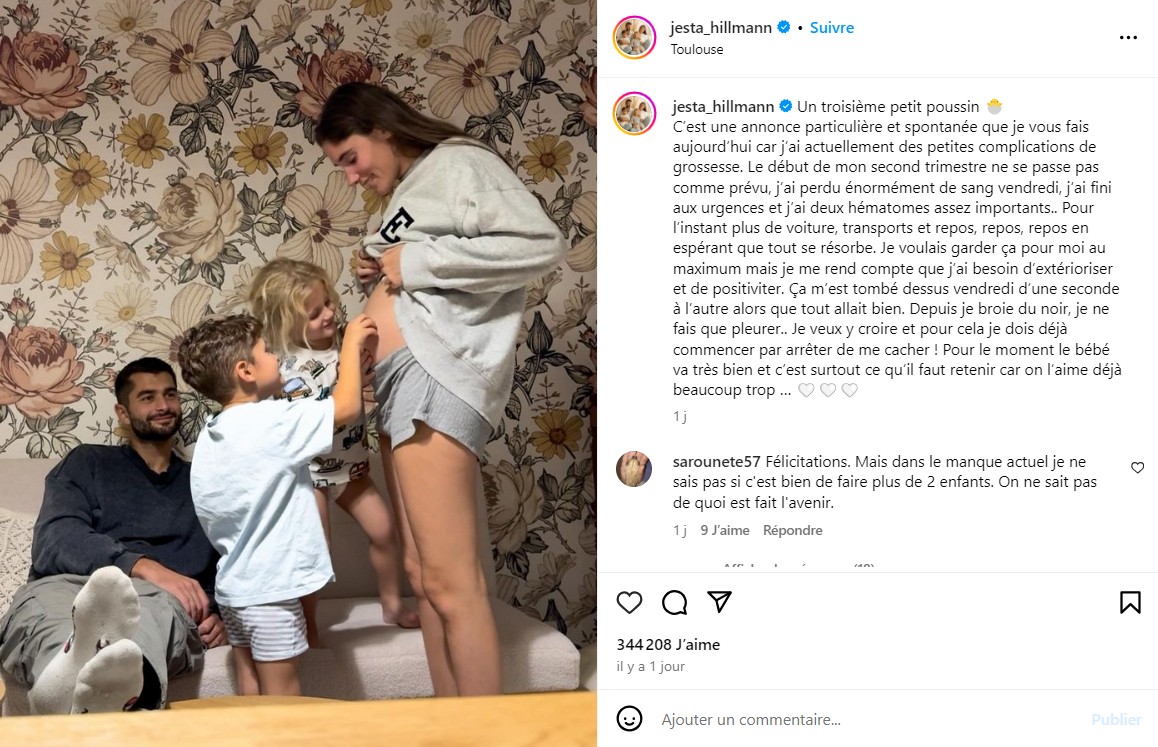Share post via paper plane icon

pyautogui.click(x=719, y=602)
